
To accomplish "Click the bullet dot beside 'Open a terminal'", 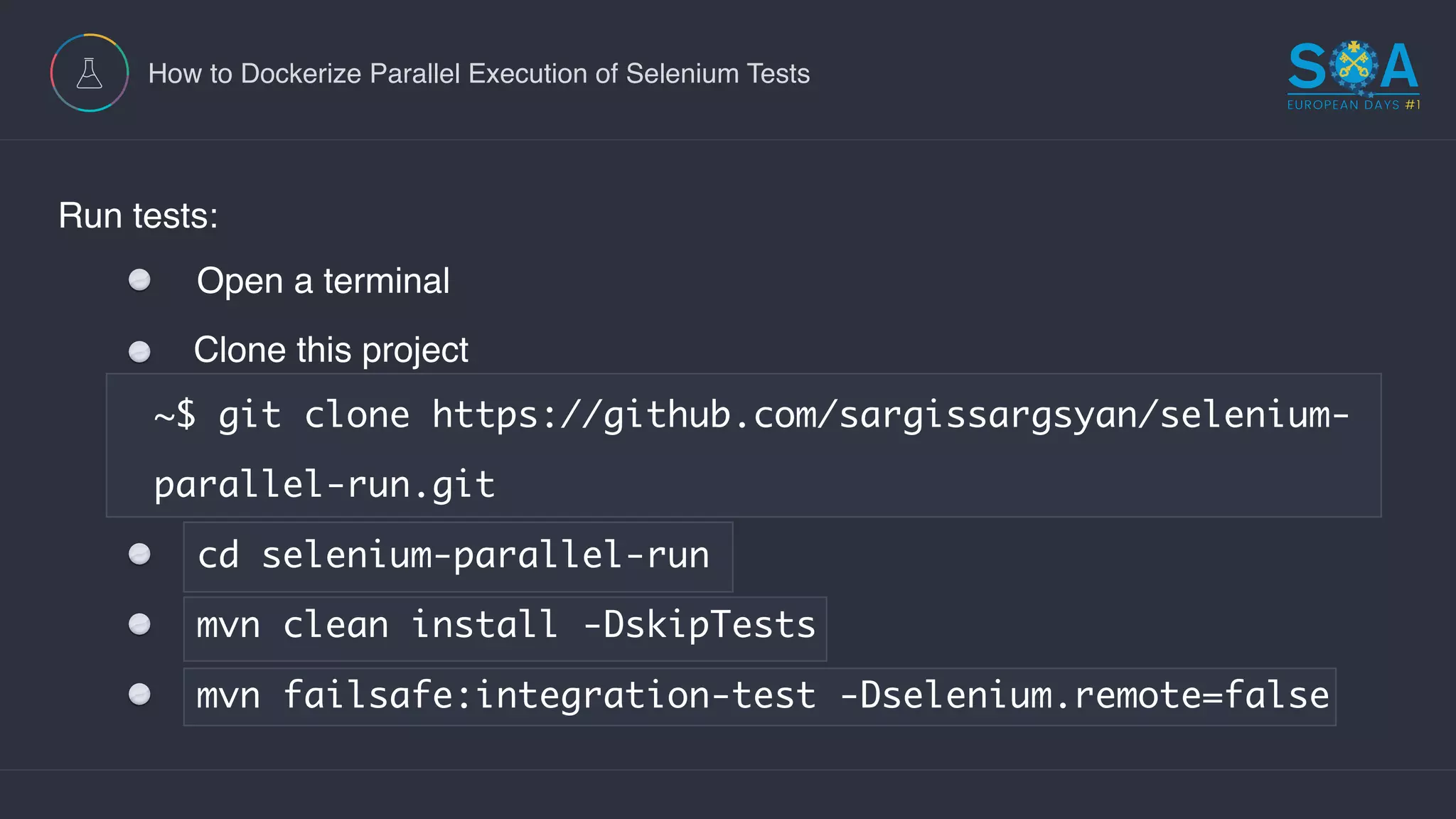I will (x=139, y=280).
